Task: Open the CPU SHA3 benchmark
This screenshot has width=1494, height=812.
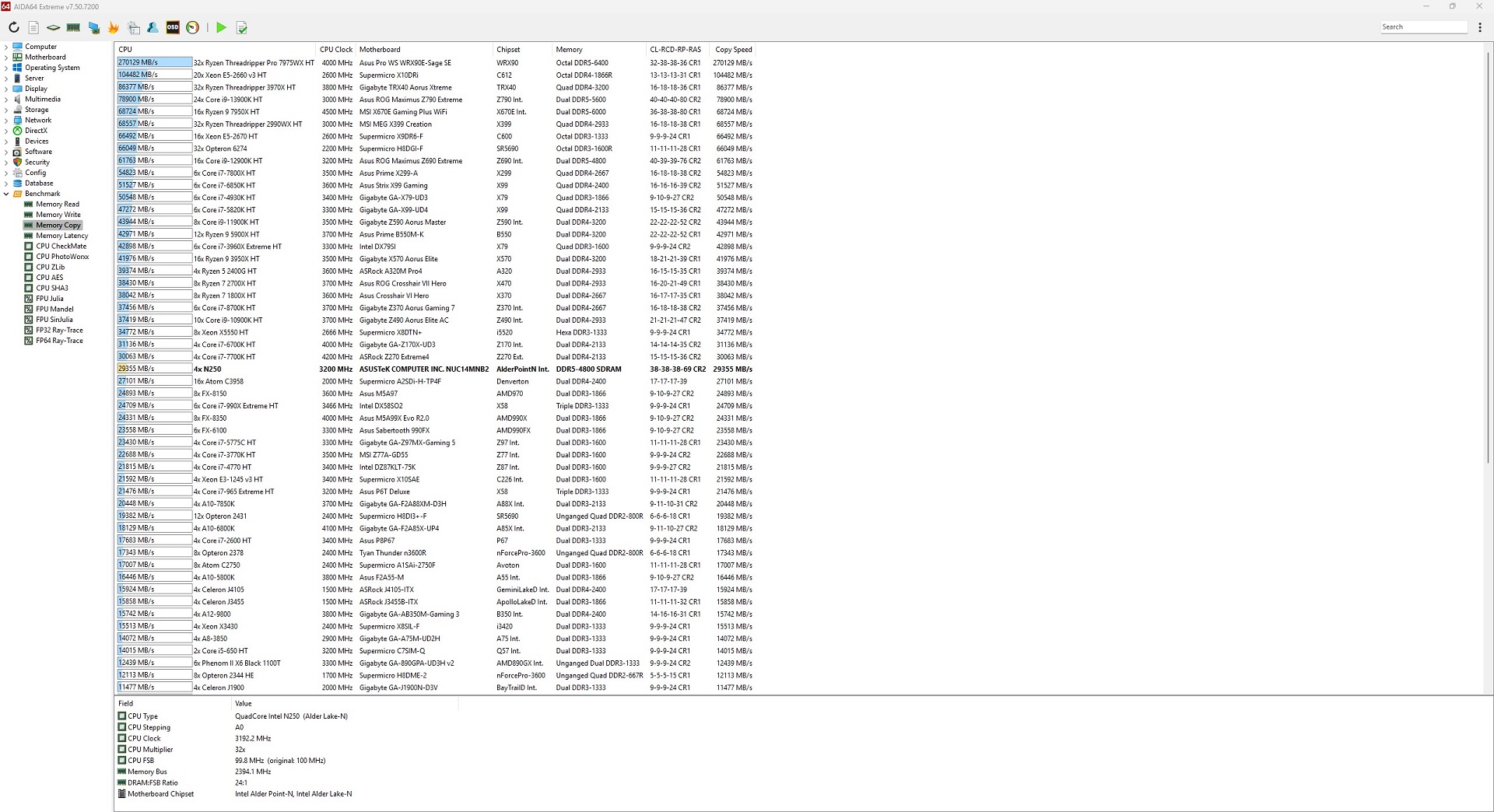Action: (x=52, y=288)
